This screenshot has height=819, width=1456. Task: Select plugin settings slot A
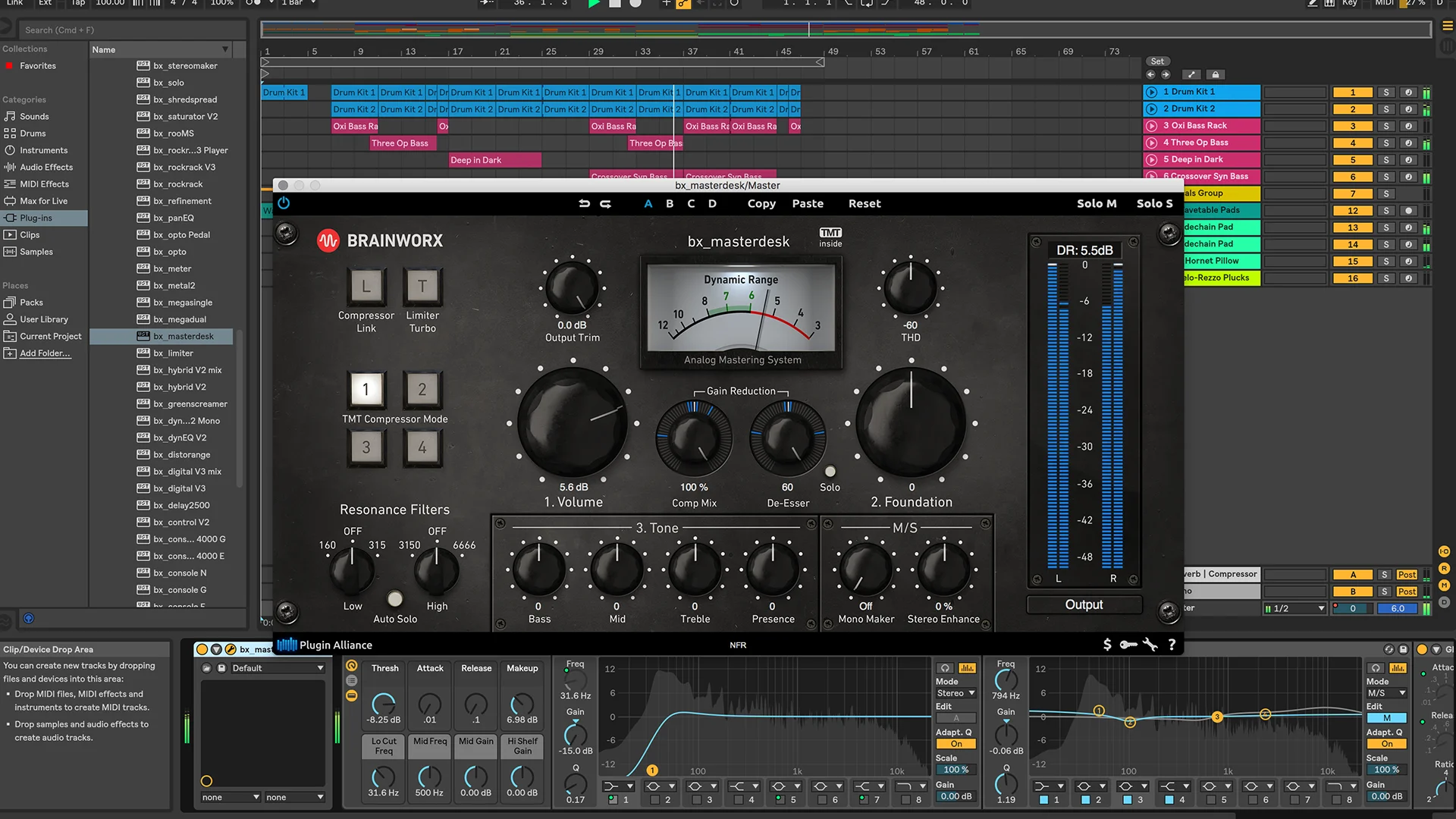(648, 203)
